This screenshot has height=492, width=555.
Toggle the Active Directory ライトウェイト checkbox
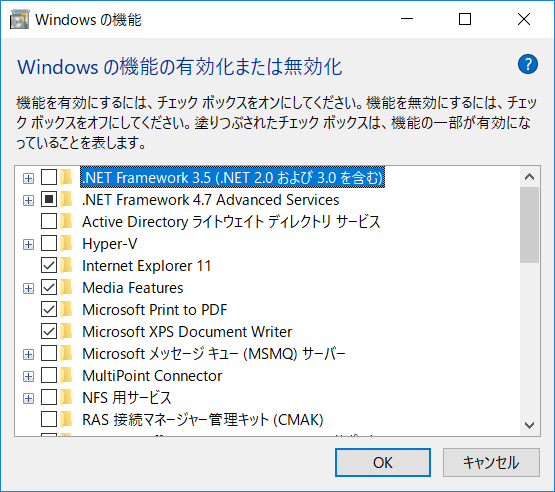pyautogui.click(x=49, y=222)
